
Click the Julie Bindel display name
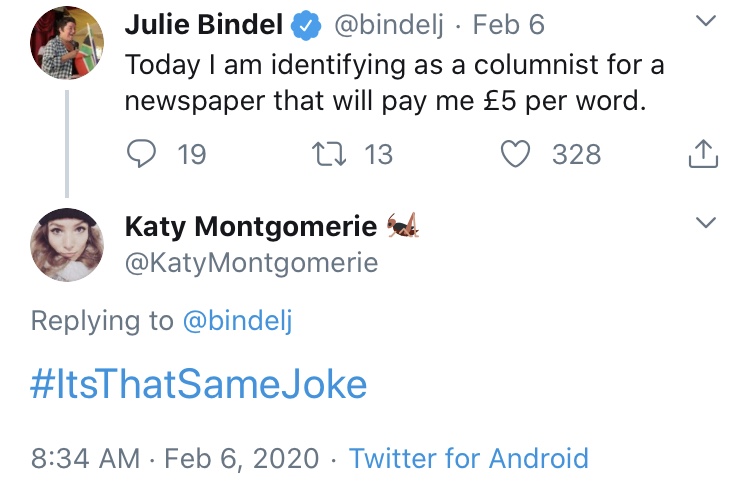pyautogui.click(x=204, y=24)
